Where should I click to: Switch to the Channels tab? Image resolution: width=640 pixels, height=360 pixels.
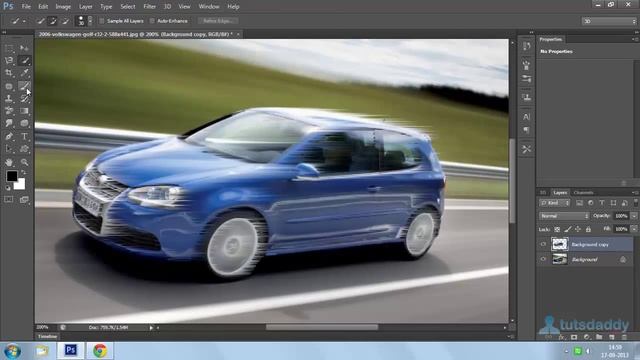tap(583, 193)
